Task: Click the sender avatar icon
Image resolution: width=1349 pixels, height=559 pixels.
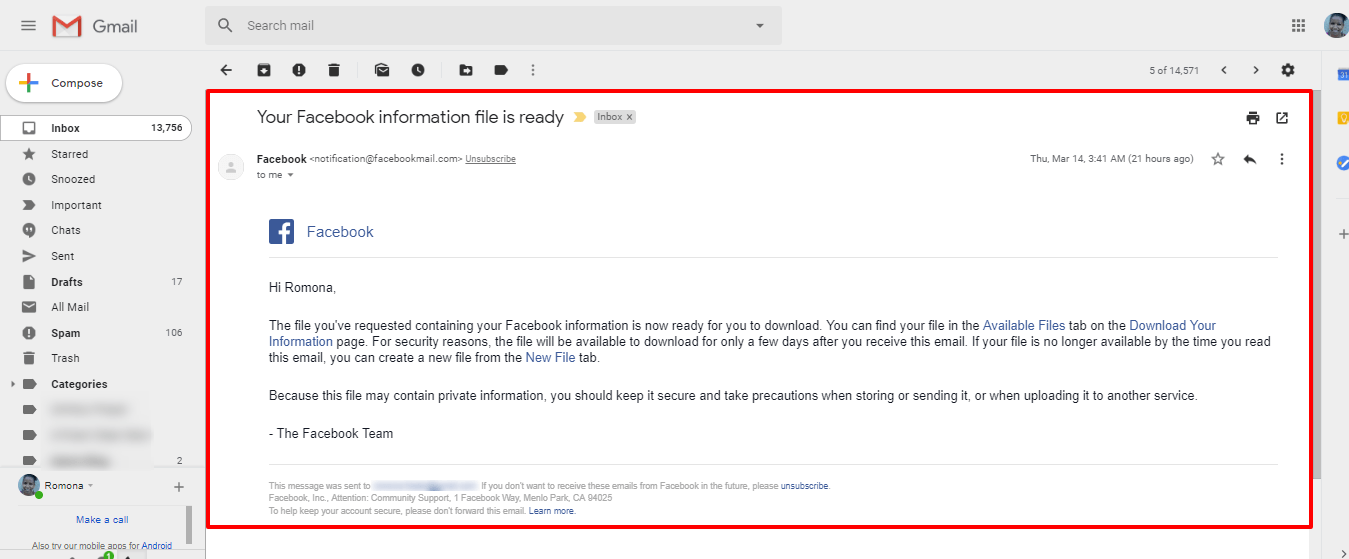Action: pyautogui.click(x=231, y=167)
